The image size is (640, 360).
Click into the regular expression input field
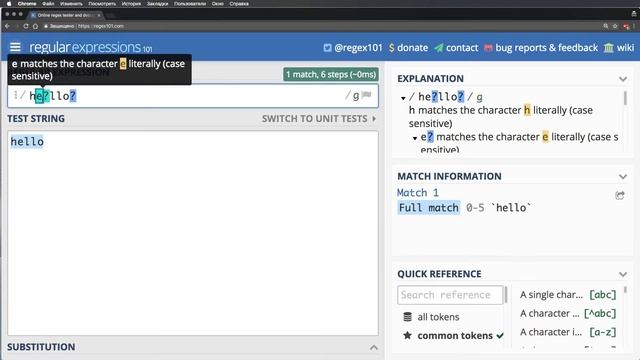click(193, 96)
